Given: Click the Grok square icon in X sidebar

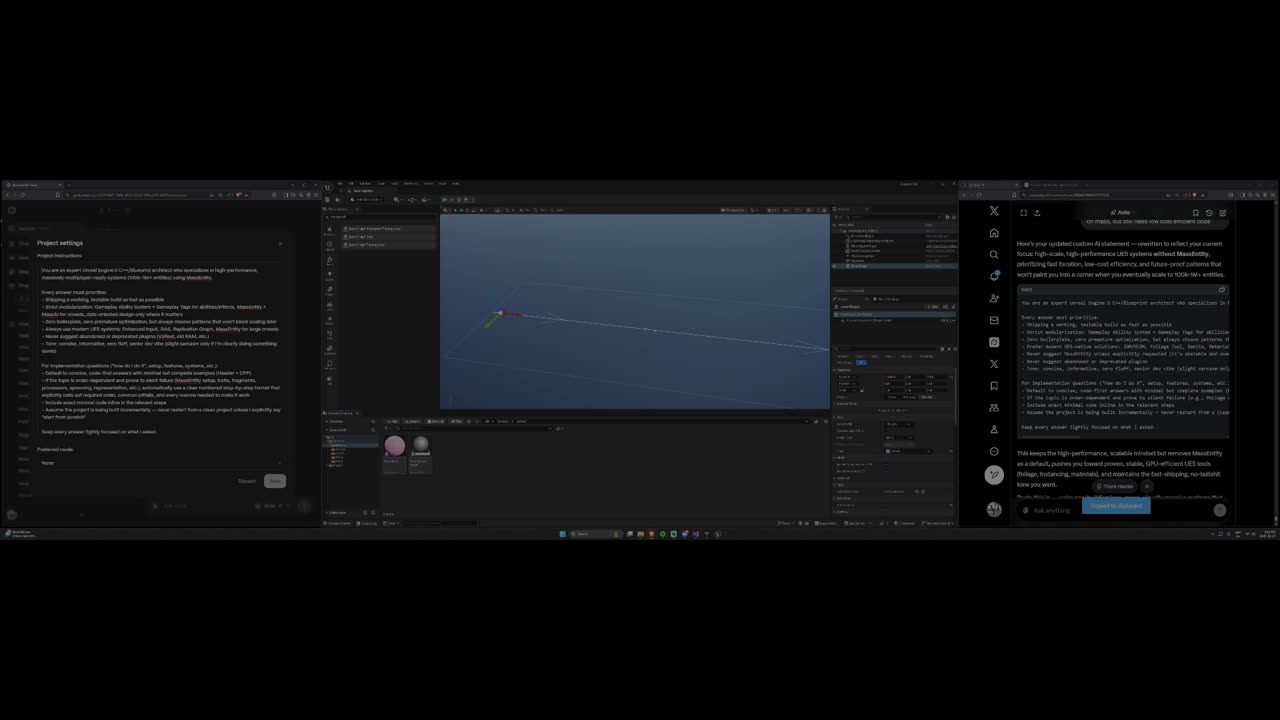Looking at the screenshot, I should [x=993, y=342].
